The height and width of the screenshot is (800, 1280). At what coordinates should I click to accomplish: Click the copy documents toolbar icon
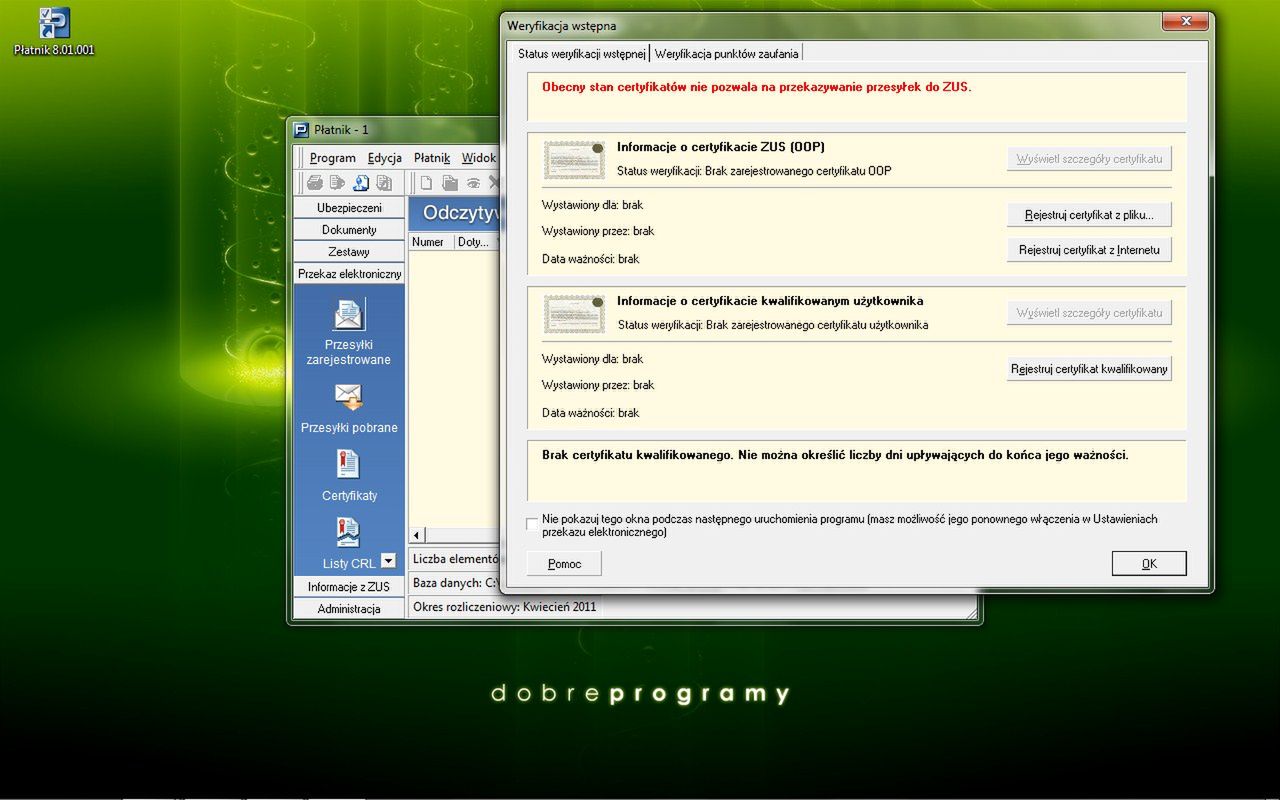(x=384, y=183)
